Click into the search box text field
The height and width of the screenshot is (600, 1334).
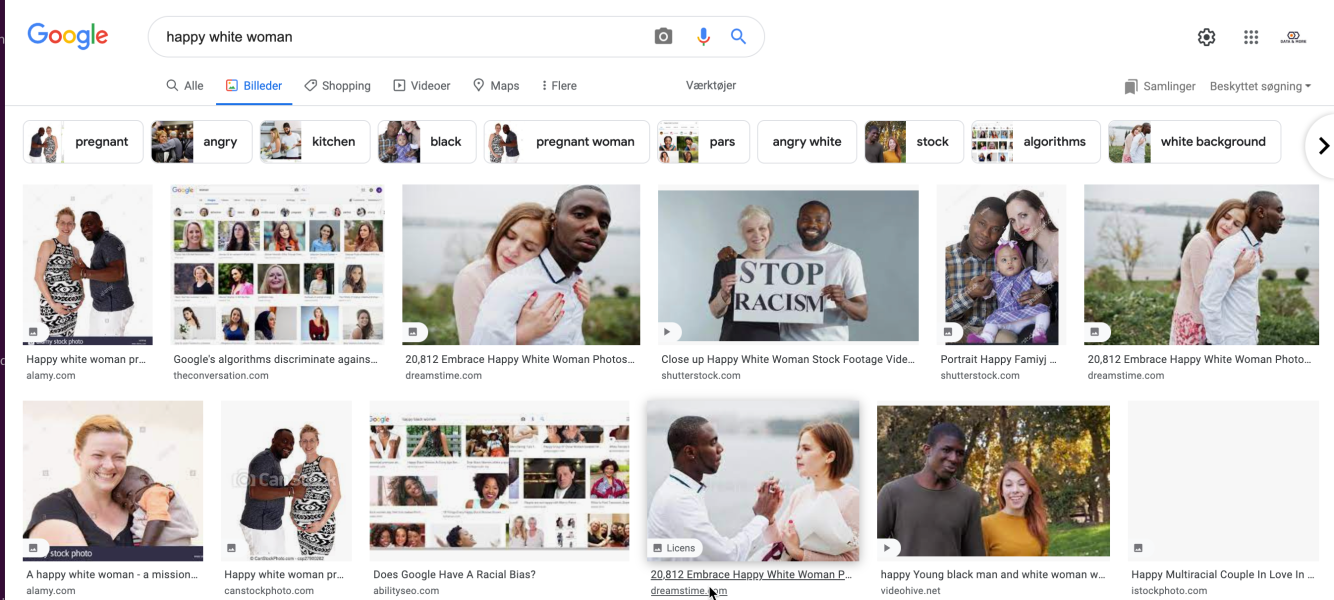point(400,37)
